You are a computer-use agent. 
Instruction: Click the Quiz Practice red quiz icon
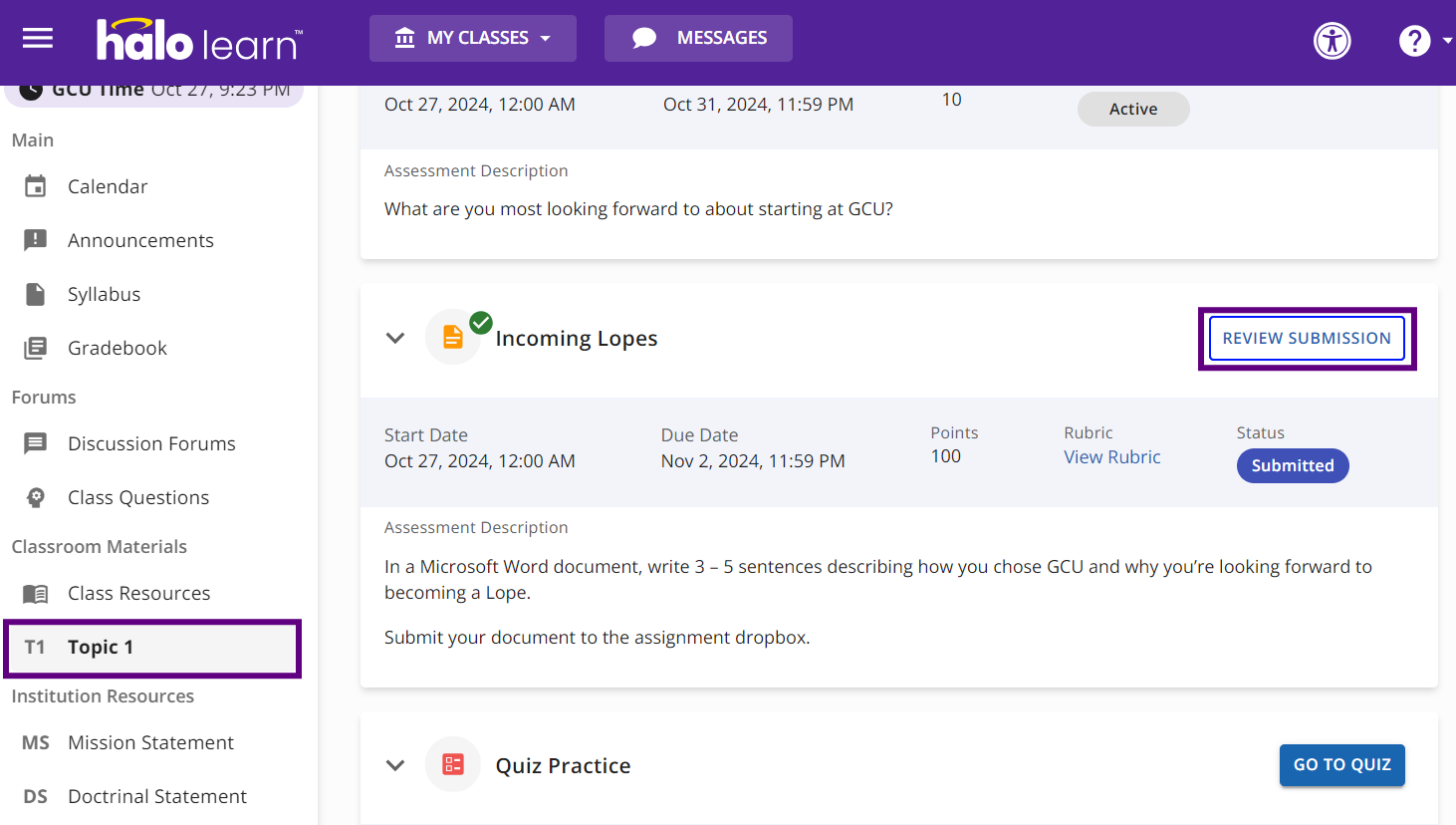pyautogui.click(x=453, y=764)
